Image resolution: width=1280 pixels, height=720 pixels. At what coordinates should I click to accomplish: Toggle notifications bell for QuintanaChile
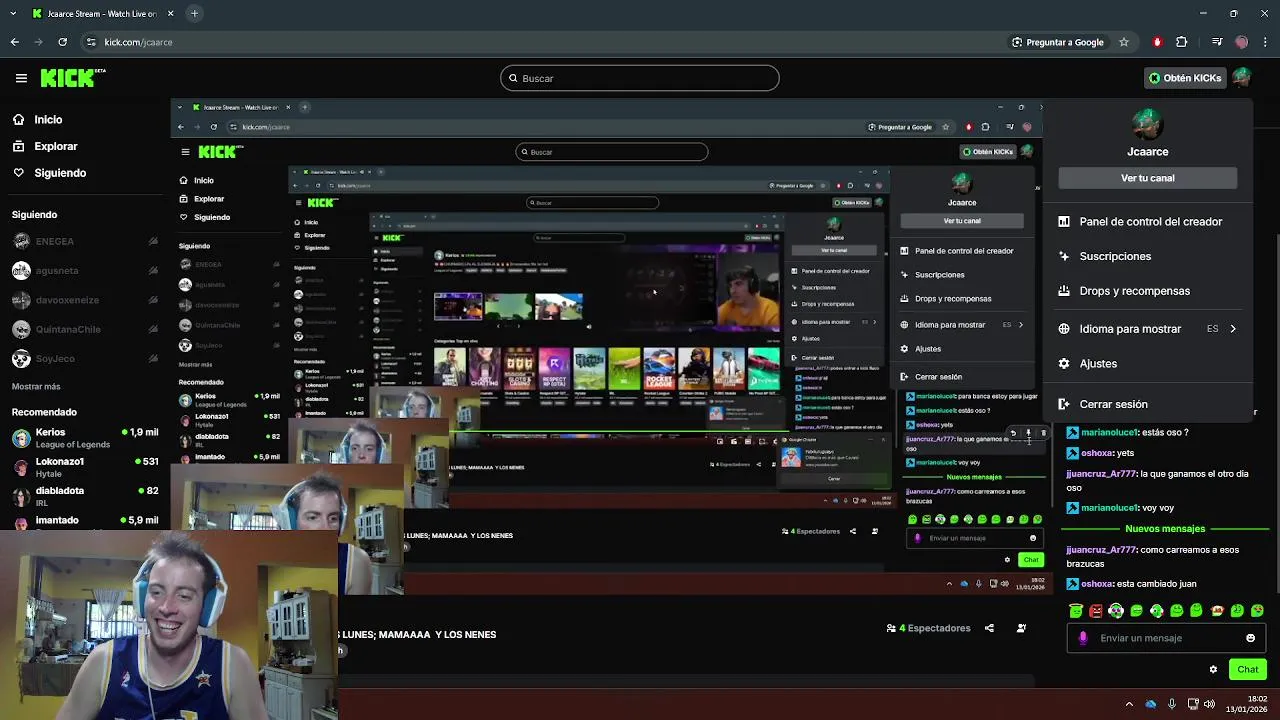153,329
